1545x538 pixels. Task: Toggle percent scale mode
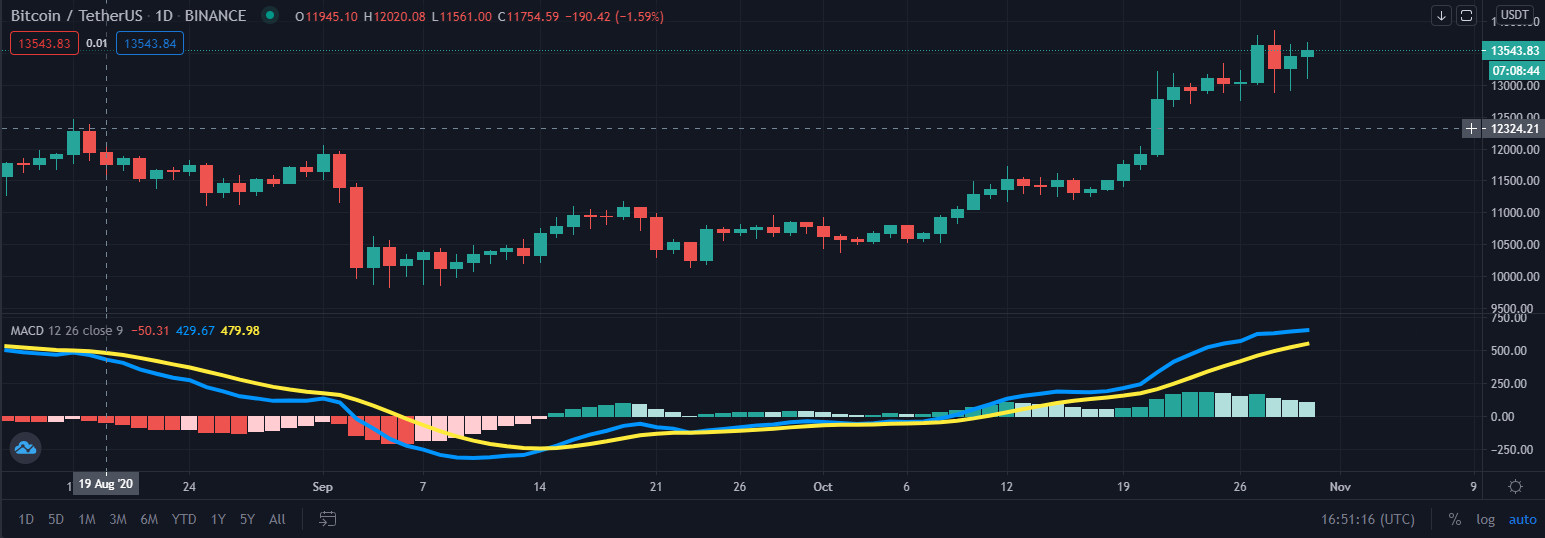[x=1455, y=519]
